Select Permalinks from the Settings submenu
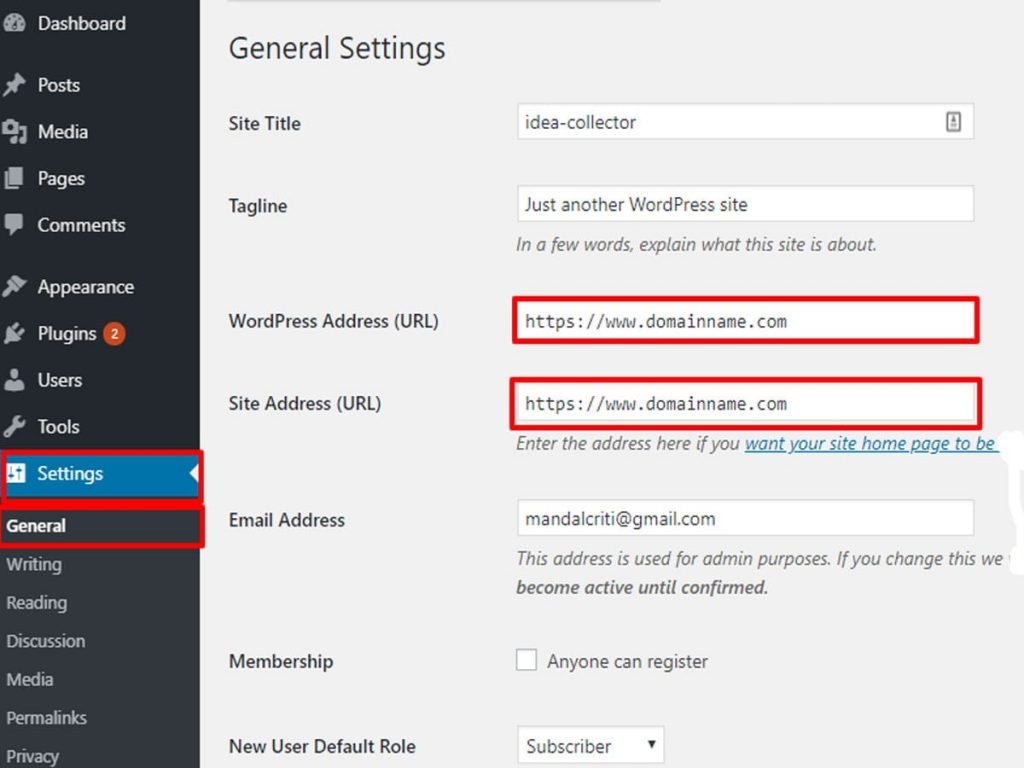Image resolution: width=1024 pixels, height=768 pixels. pos(46,717)
